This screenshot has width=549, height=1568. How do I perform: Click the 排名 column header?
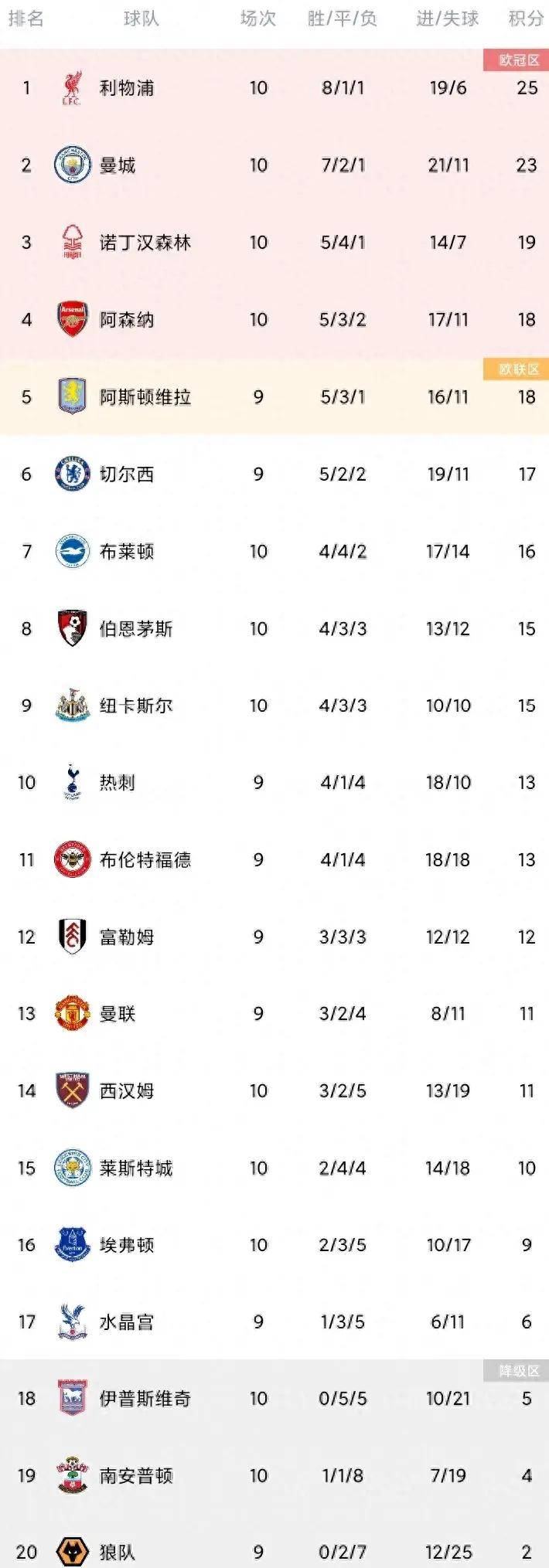point(26,19)
